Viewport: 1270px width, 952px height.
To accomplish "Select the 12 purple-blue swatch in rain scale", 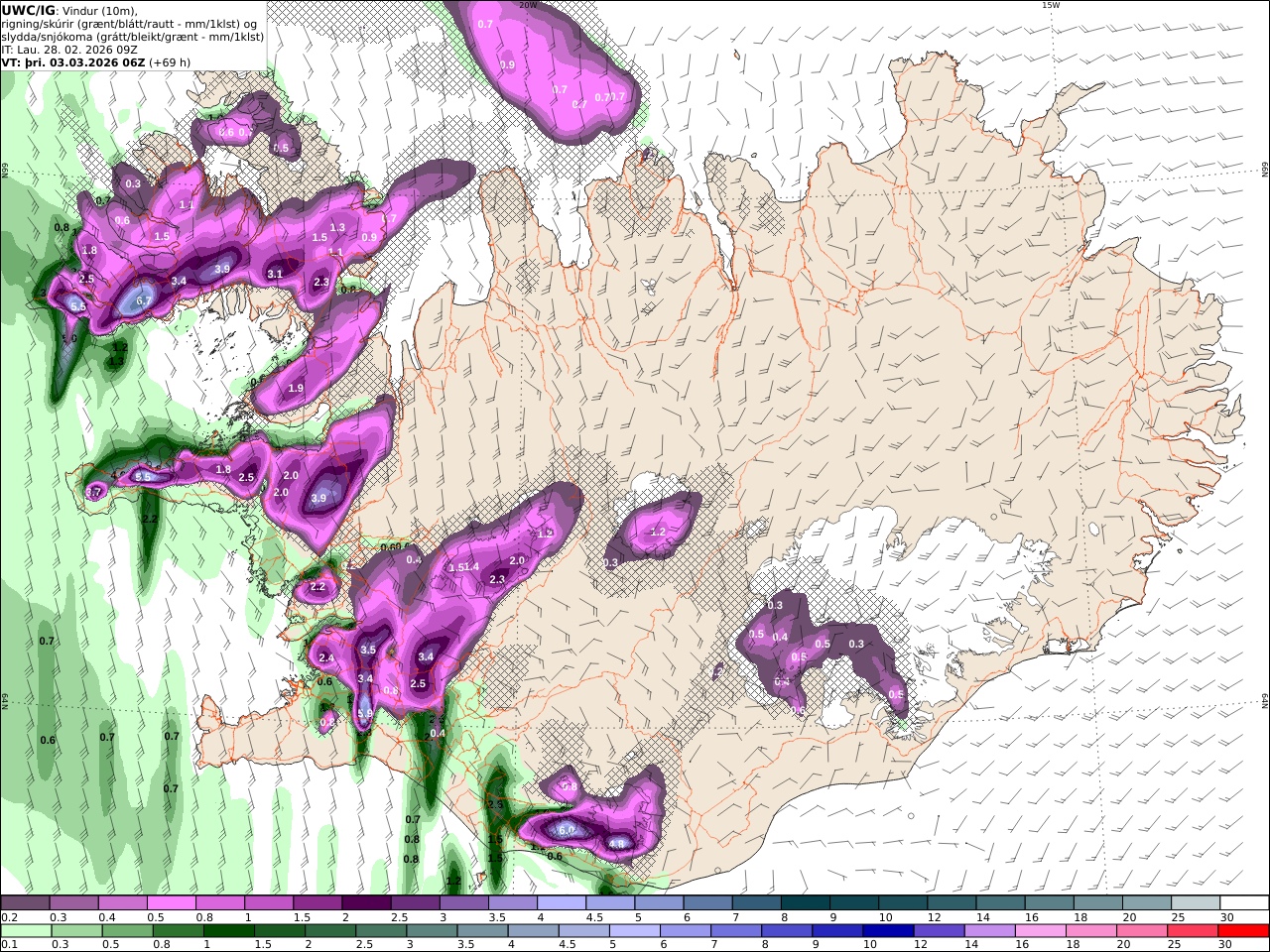I will pos(939,931).
